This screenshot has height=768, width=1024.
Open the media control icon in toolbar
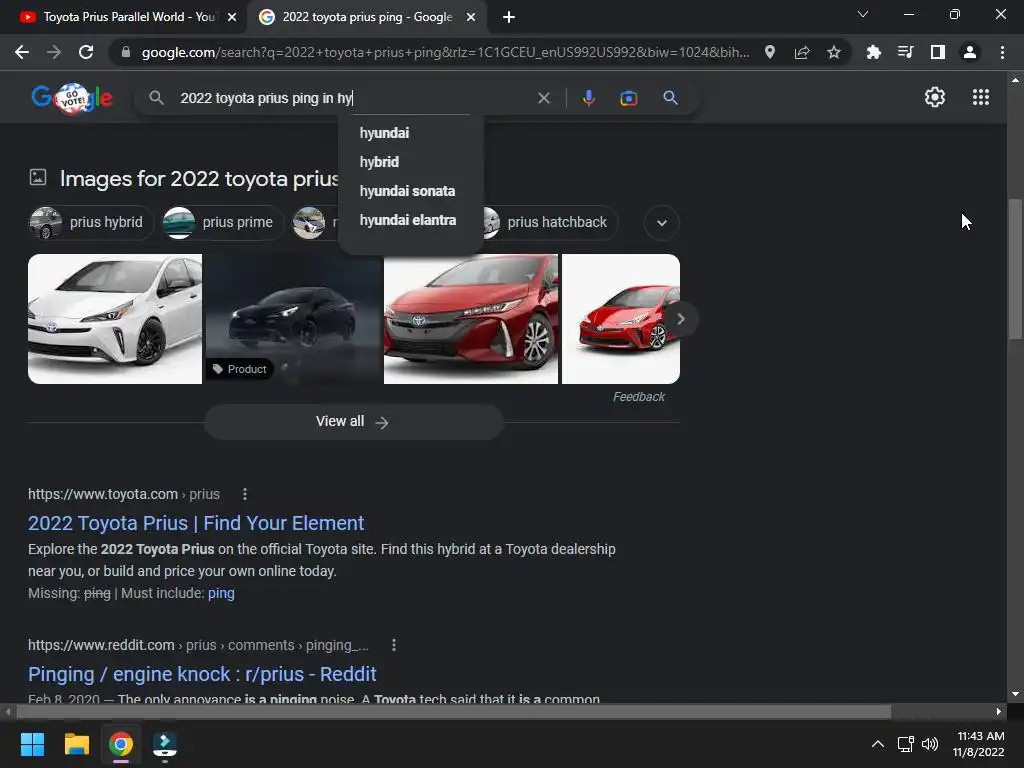(x=905, y=52)
